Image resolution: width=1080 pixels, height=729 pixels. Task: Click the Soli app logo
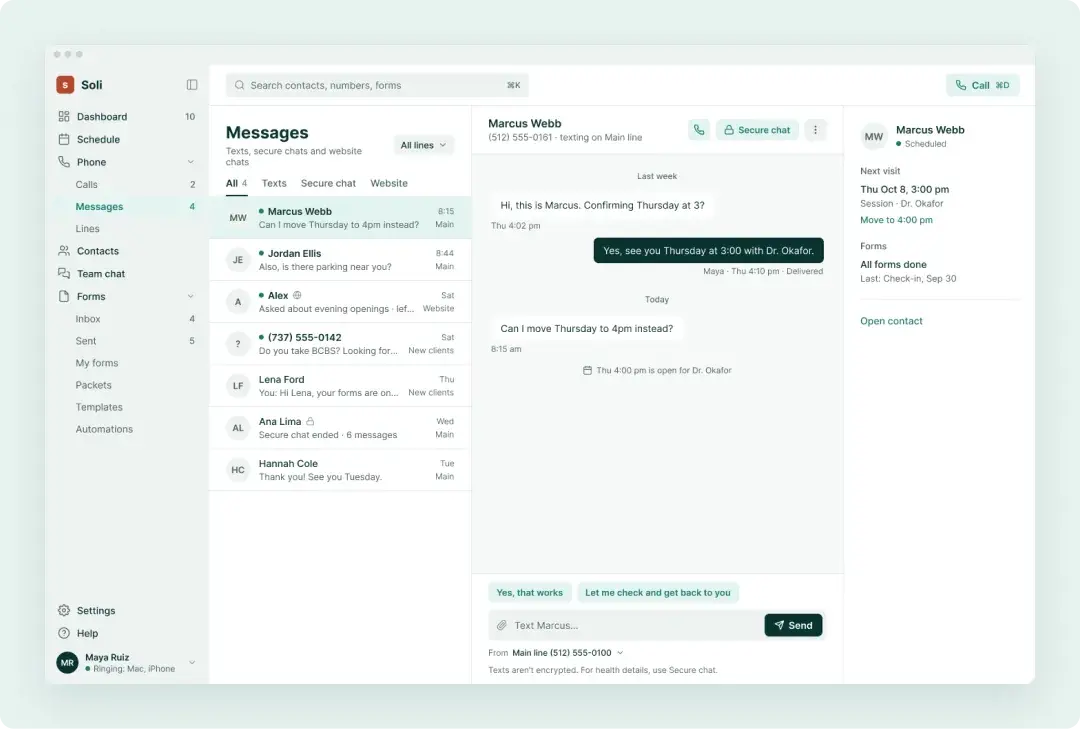[65, 85]
